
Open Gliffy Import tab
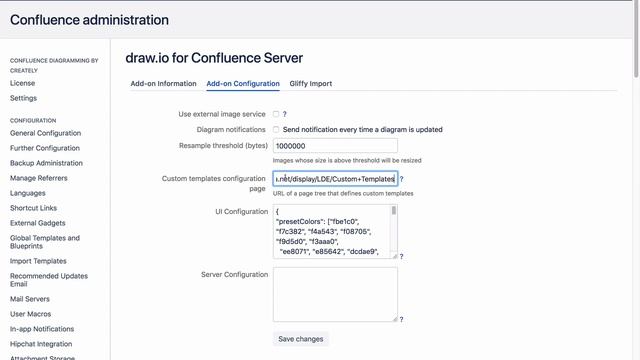click(311, 84)
